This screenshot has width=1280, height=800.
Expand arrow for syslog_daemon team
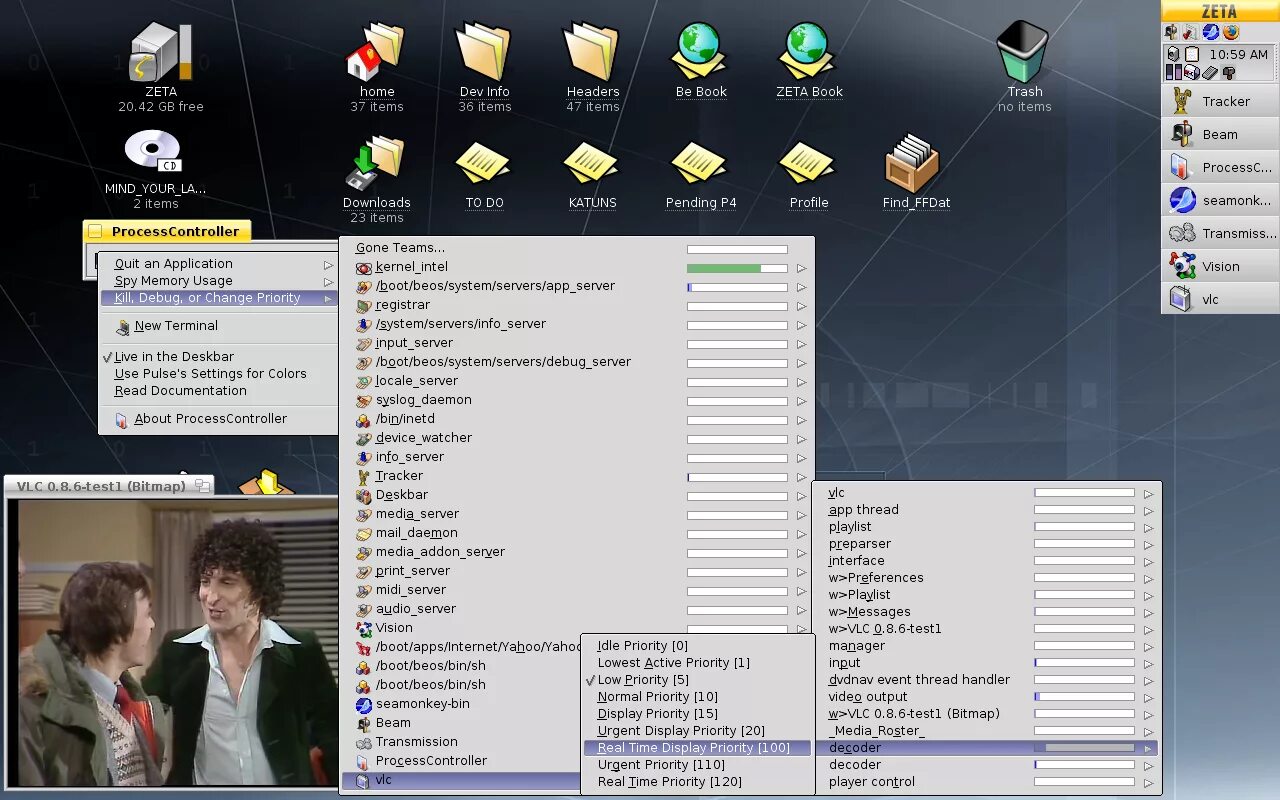tap(801, 401)
